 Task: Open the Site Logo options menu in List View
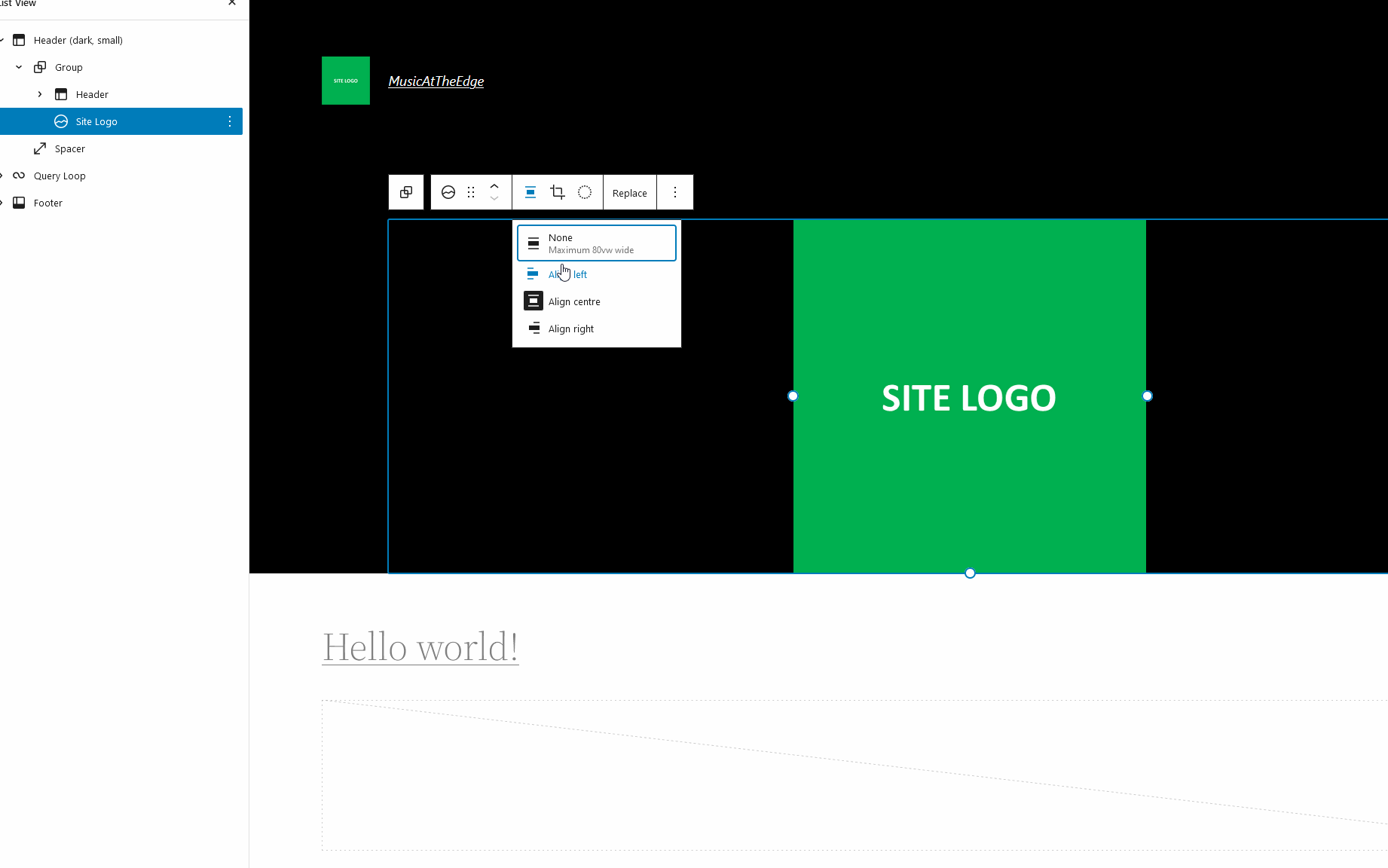(x=230, y=121)
